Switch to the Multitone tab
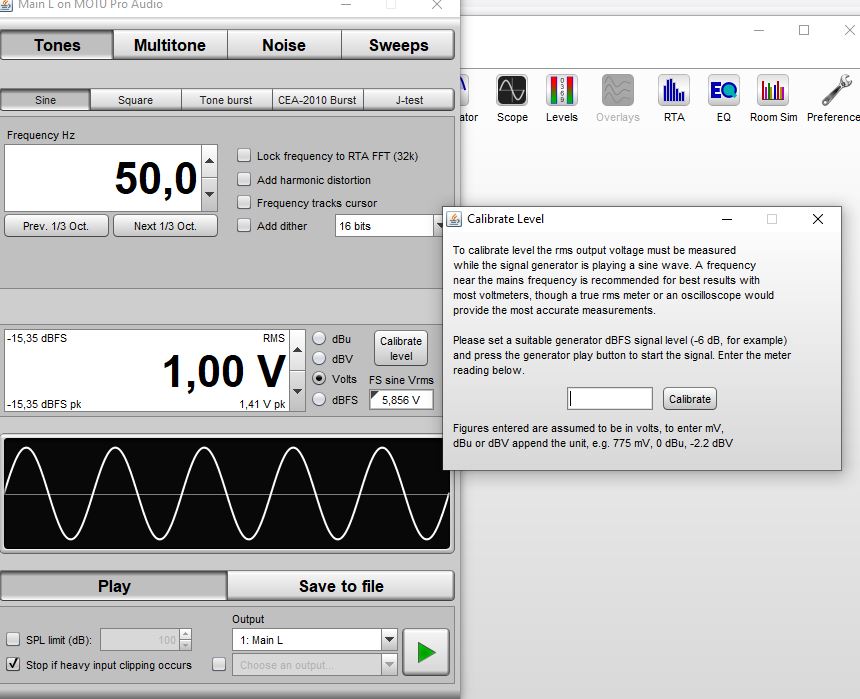This screenshot has height=699, width=860. tap(169, 45)
